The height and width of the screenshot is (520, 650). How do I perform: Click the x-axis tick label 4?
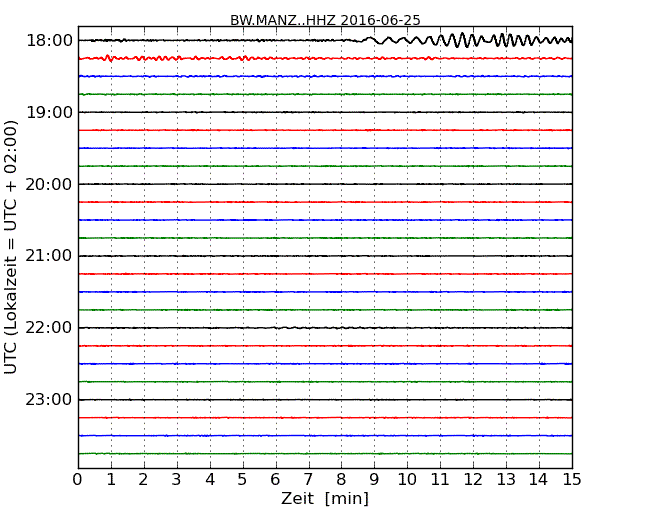tap(210, 480)
